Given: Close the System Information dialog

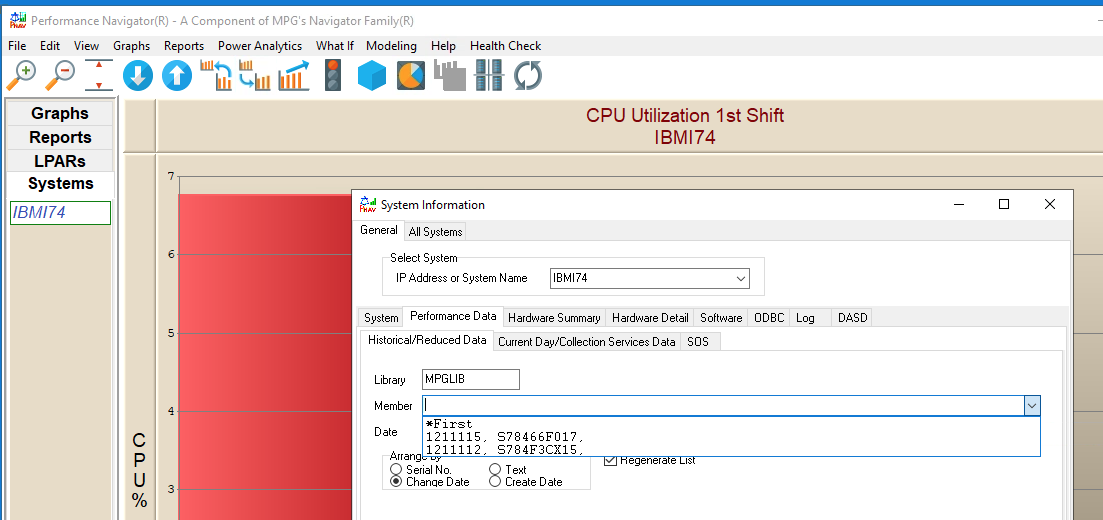Looking at the screenshot, I should 1050,205.
